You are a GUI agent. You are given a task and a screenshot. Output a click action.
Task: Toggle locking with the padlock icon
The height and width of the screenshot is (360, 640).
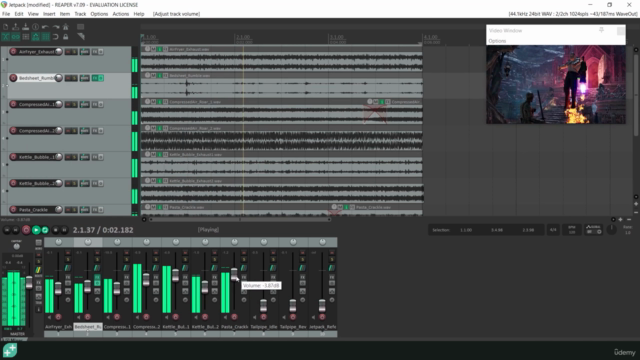(x=65, y=37)
